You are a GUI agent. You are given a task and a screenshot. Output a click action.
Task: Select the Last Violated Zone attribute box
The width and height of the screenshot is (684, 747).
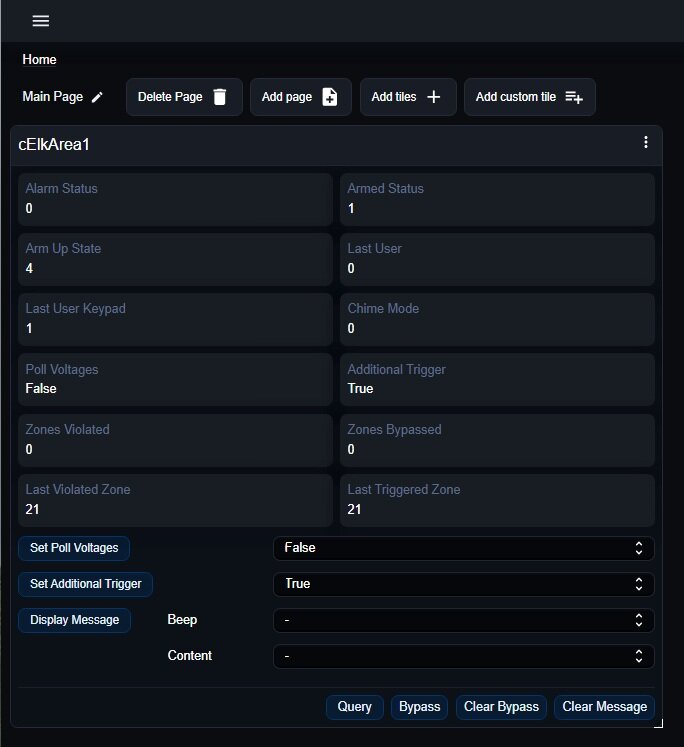tap(175, 500)
